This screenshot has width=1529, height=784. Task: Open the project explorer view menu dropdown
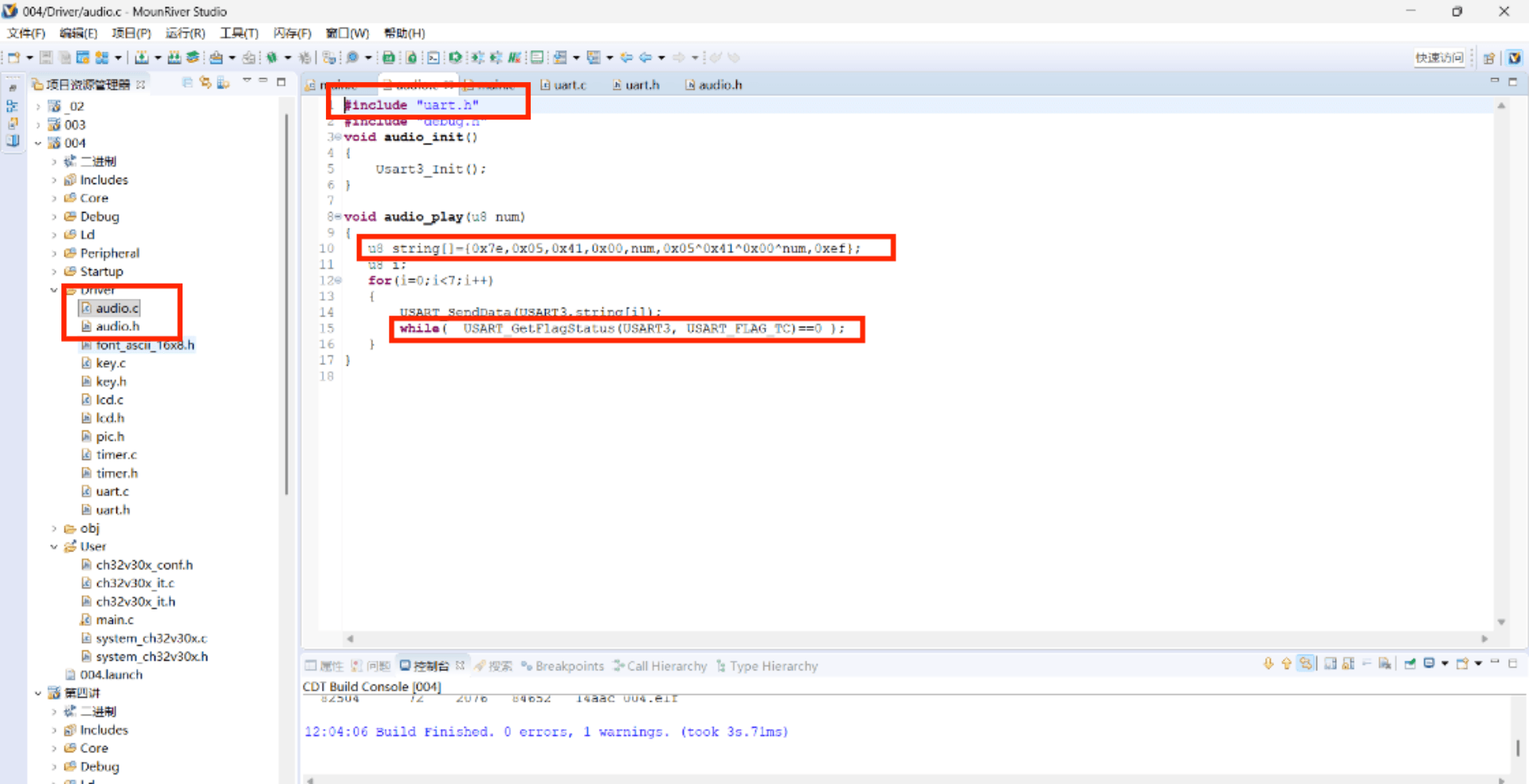tap(246, 81)
